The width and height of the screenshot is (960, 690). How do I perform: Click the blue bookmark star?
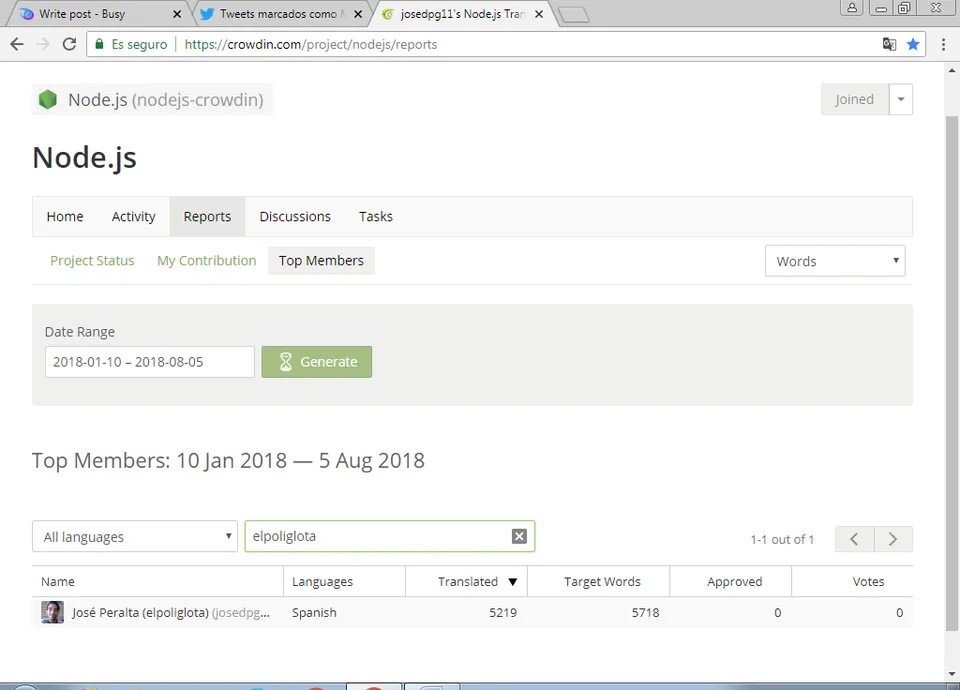click(913, 44)
